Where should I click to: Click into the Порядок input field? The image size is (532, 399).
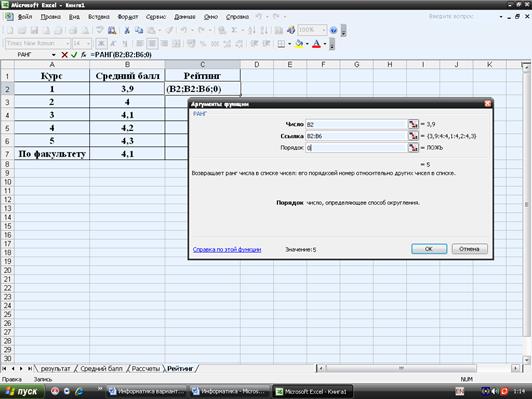click(x=356, y=148)
